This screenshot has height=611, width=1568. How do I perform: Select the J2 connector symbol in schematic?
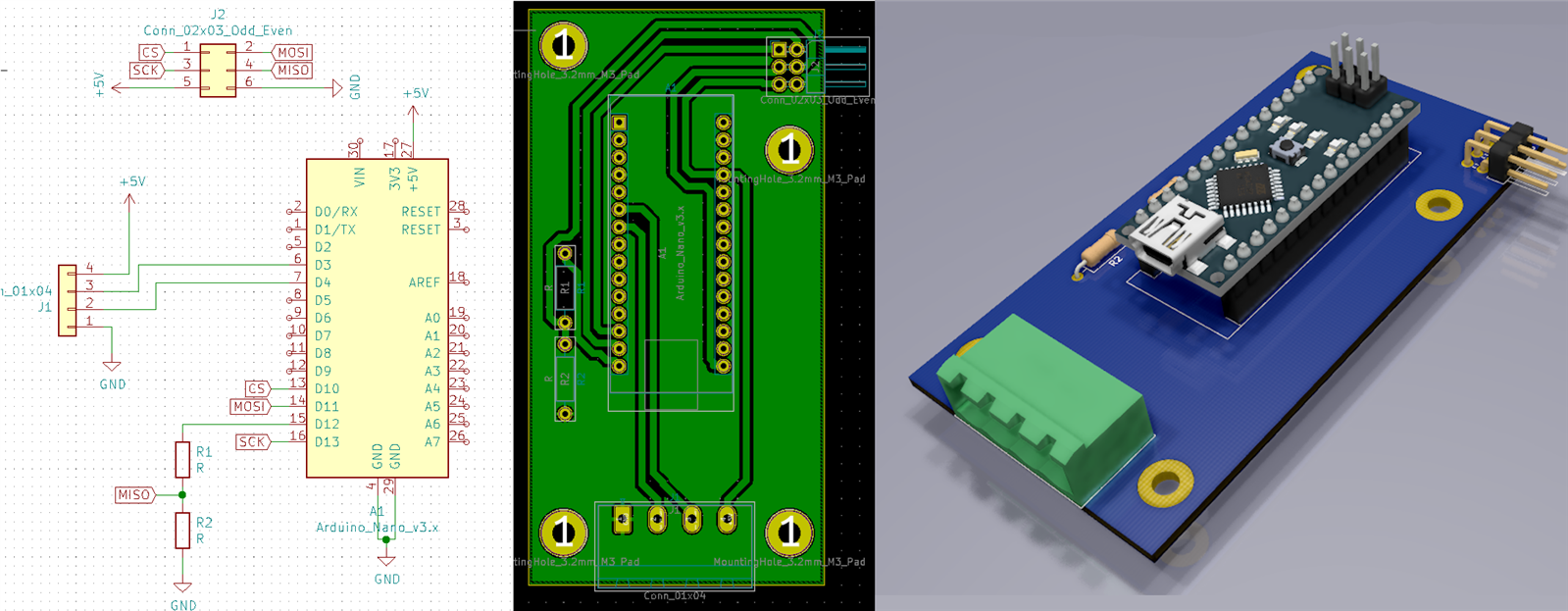[x=218, y=70]
